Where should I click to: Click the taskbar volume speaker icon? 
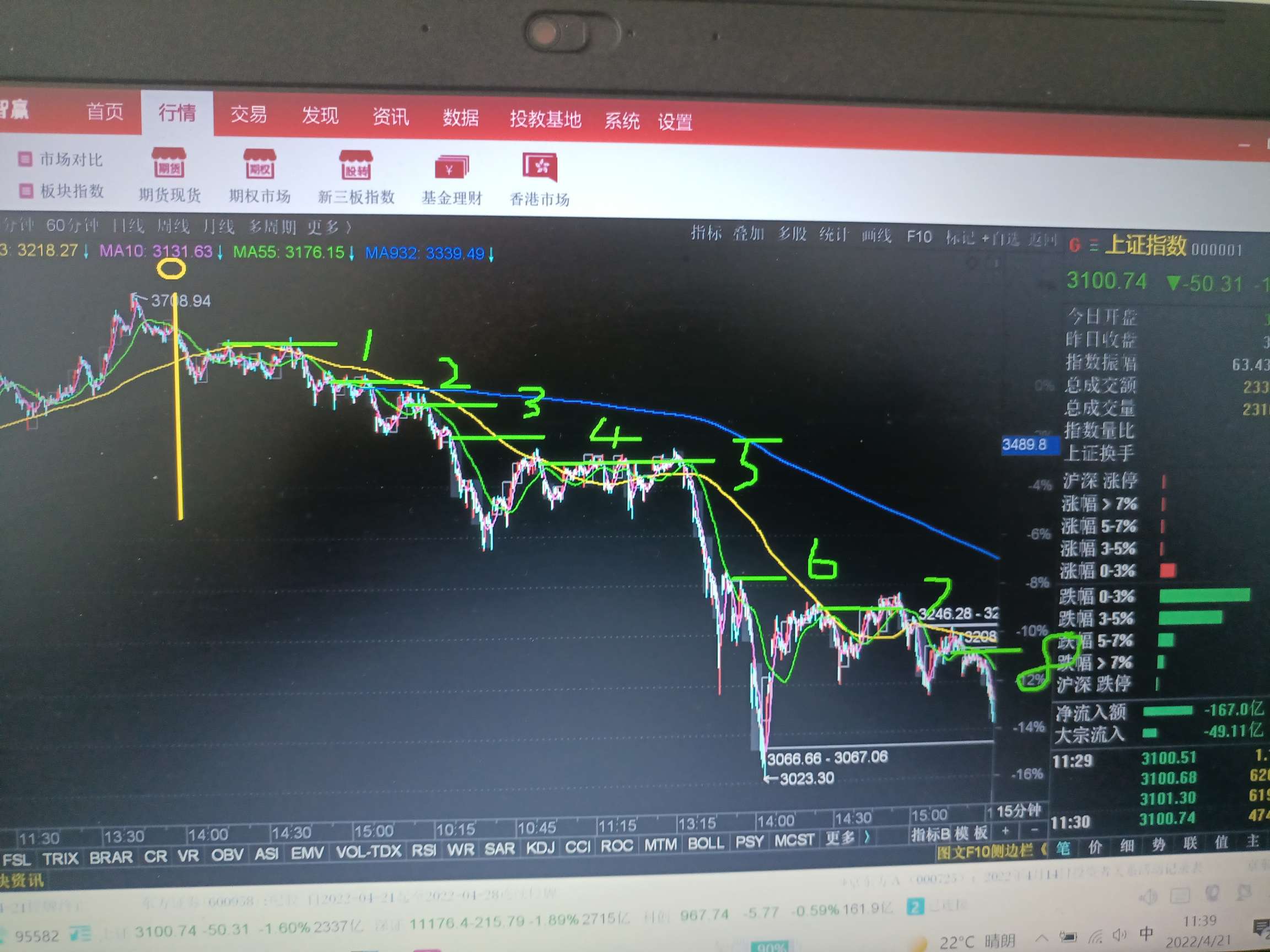[x=1119, y=935]
